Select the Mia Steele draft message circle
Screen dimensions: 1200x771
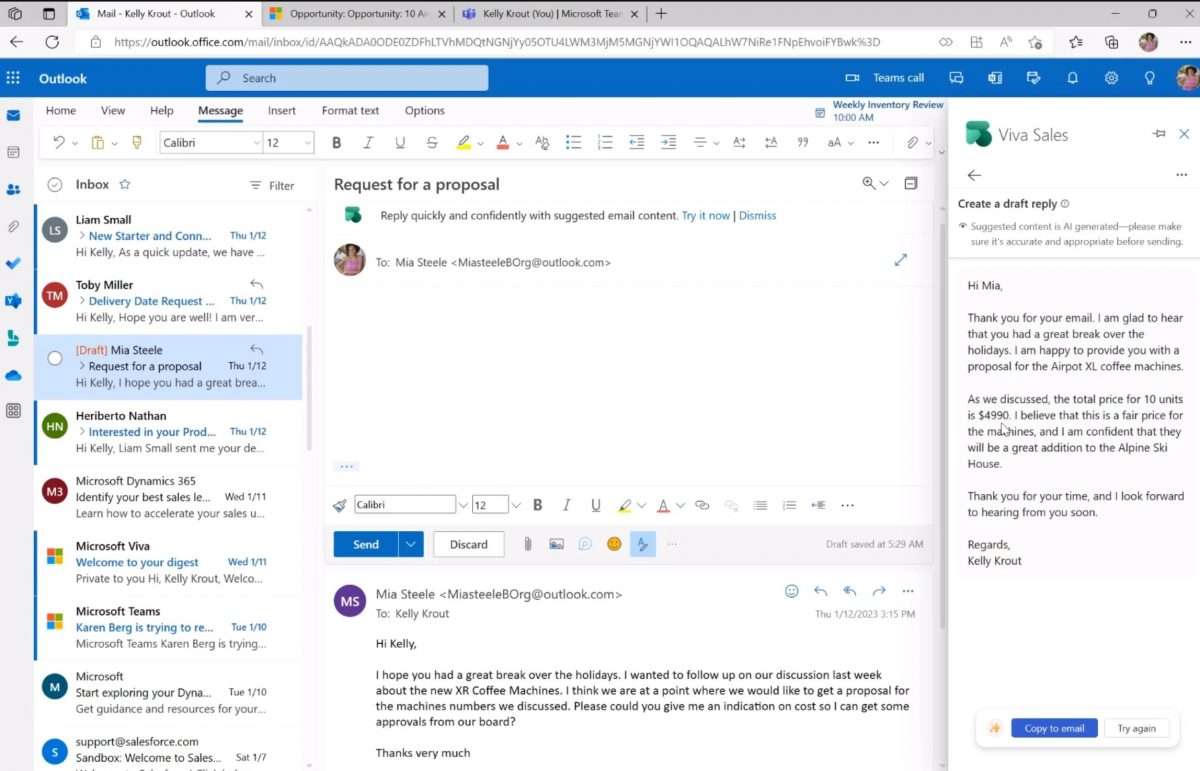(55, 358)
